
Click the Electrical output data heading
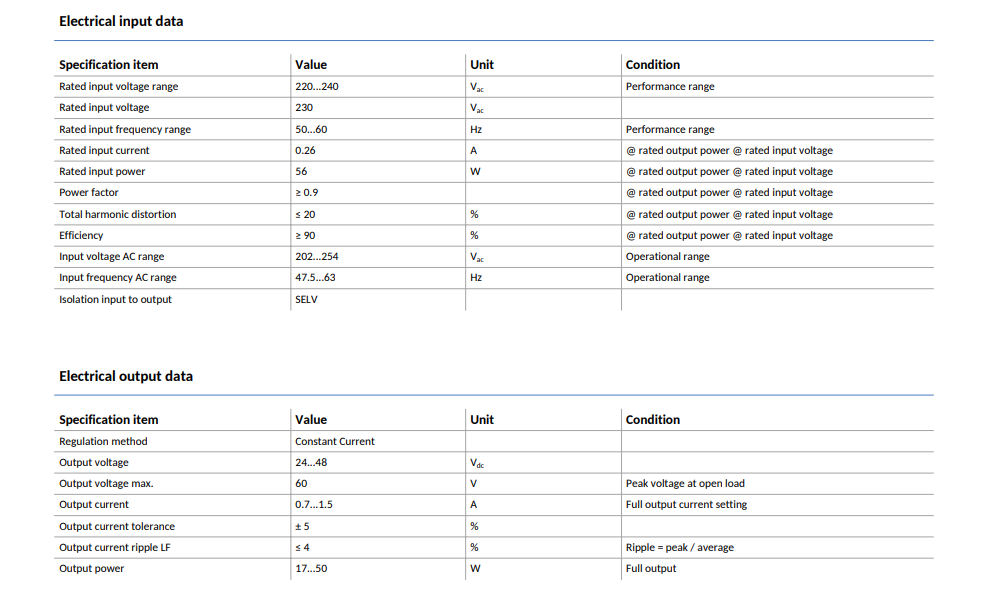click(x=126, y=376)
